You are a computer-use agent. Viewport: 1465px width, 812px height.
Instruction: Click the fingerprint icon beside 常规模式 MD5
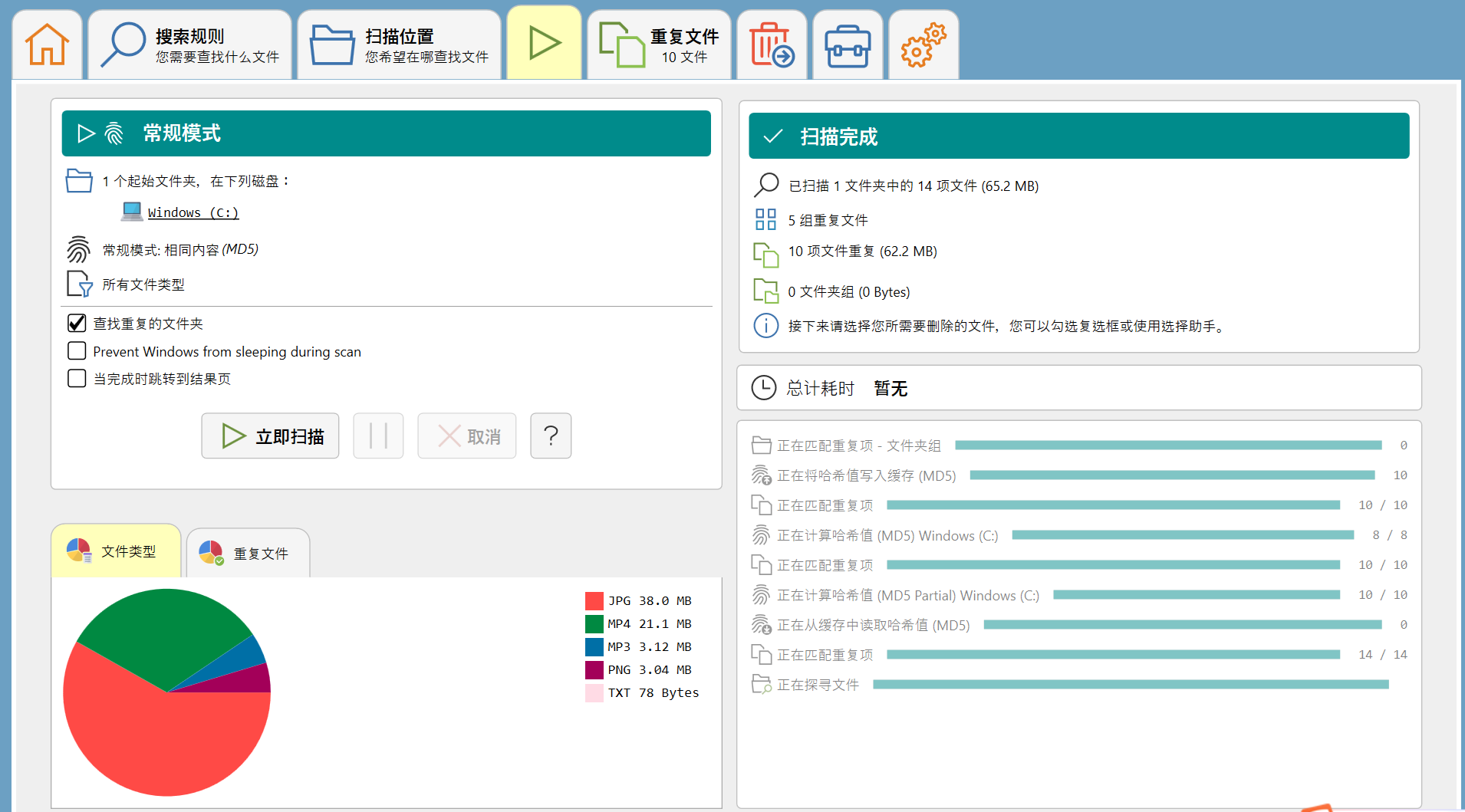click(x=78, y=249)
